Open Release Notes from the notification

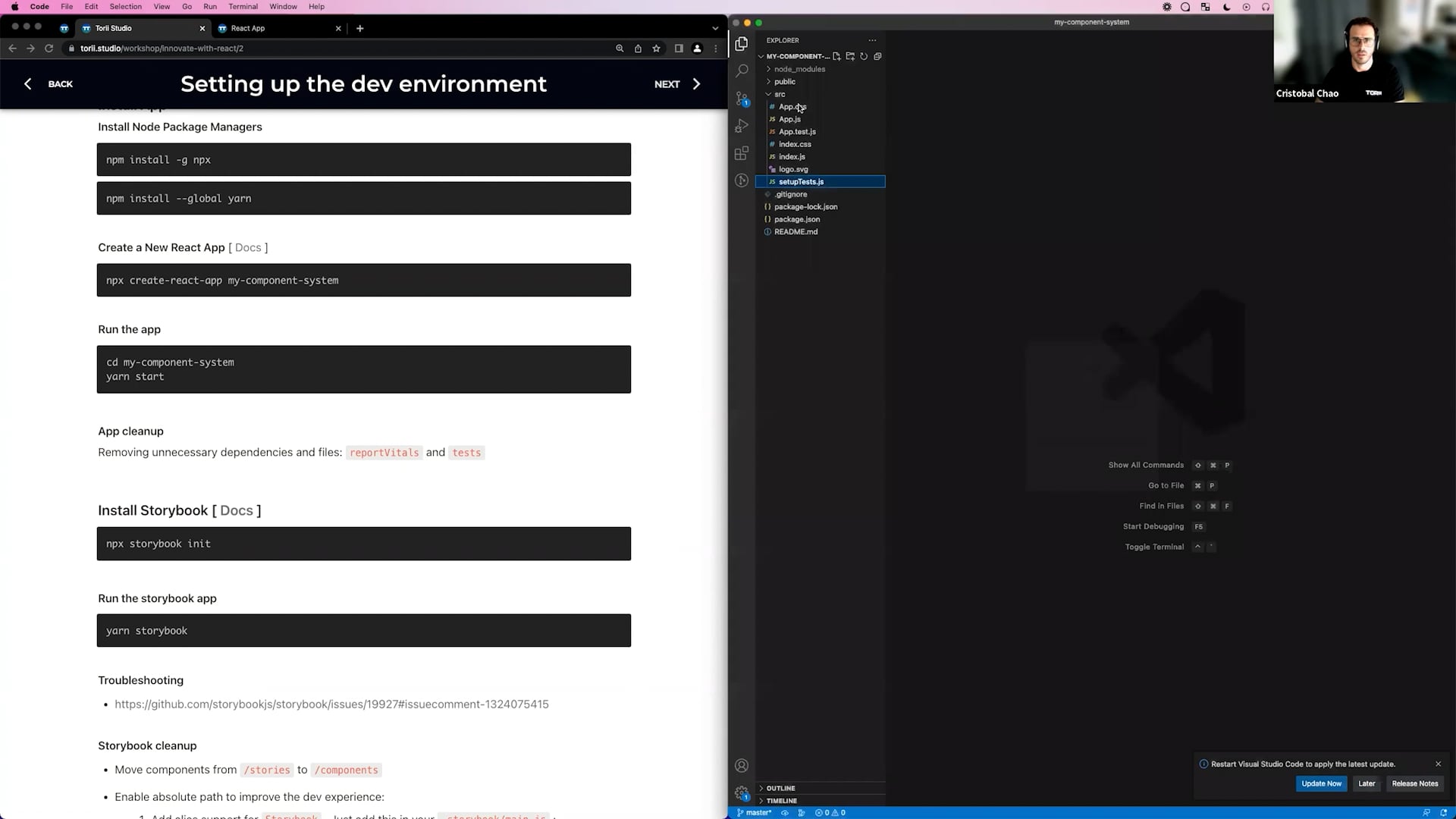pyautogui.click(x=1414, y=783)
